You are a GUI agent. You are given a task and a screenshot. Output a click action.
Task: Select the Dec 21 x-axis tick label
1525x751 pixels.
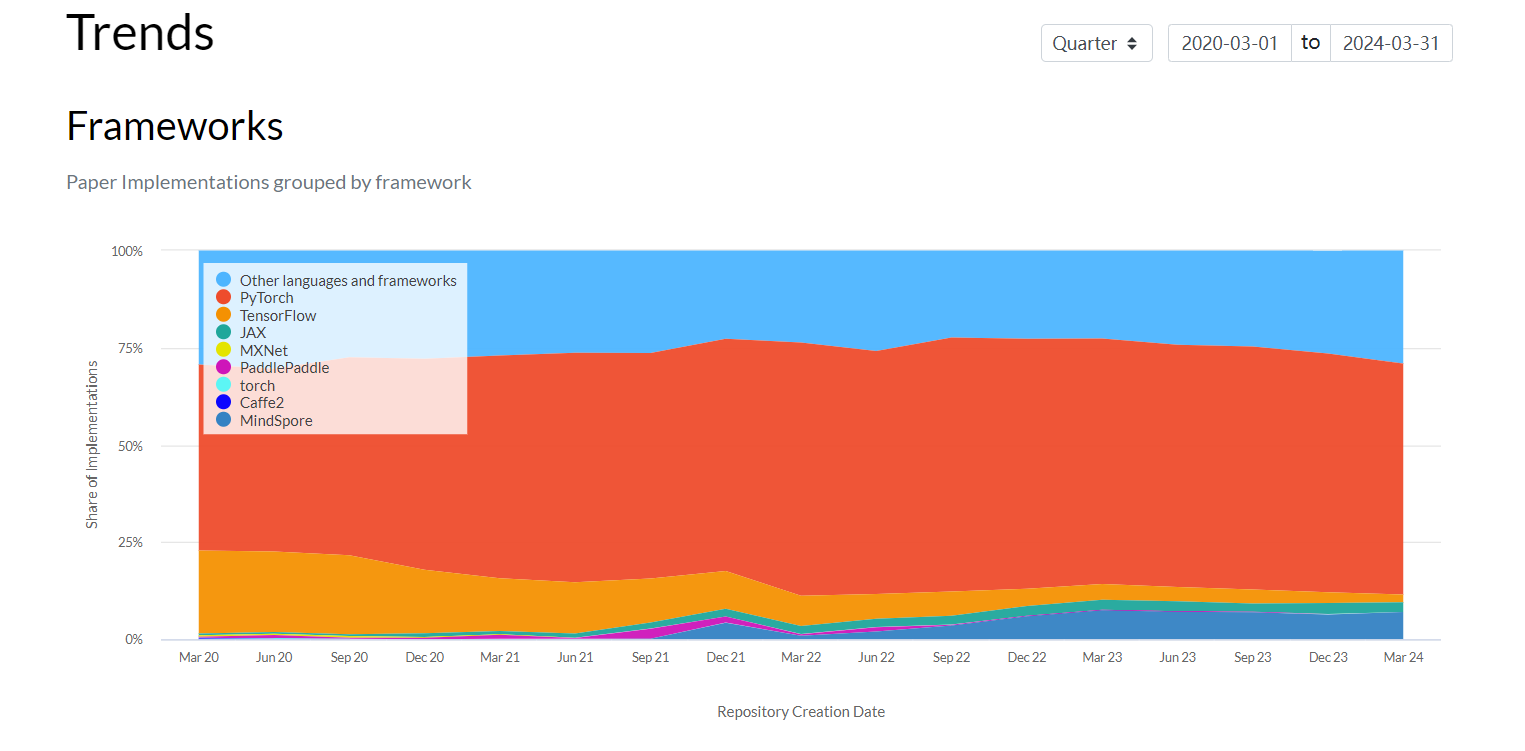point(725,657)
